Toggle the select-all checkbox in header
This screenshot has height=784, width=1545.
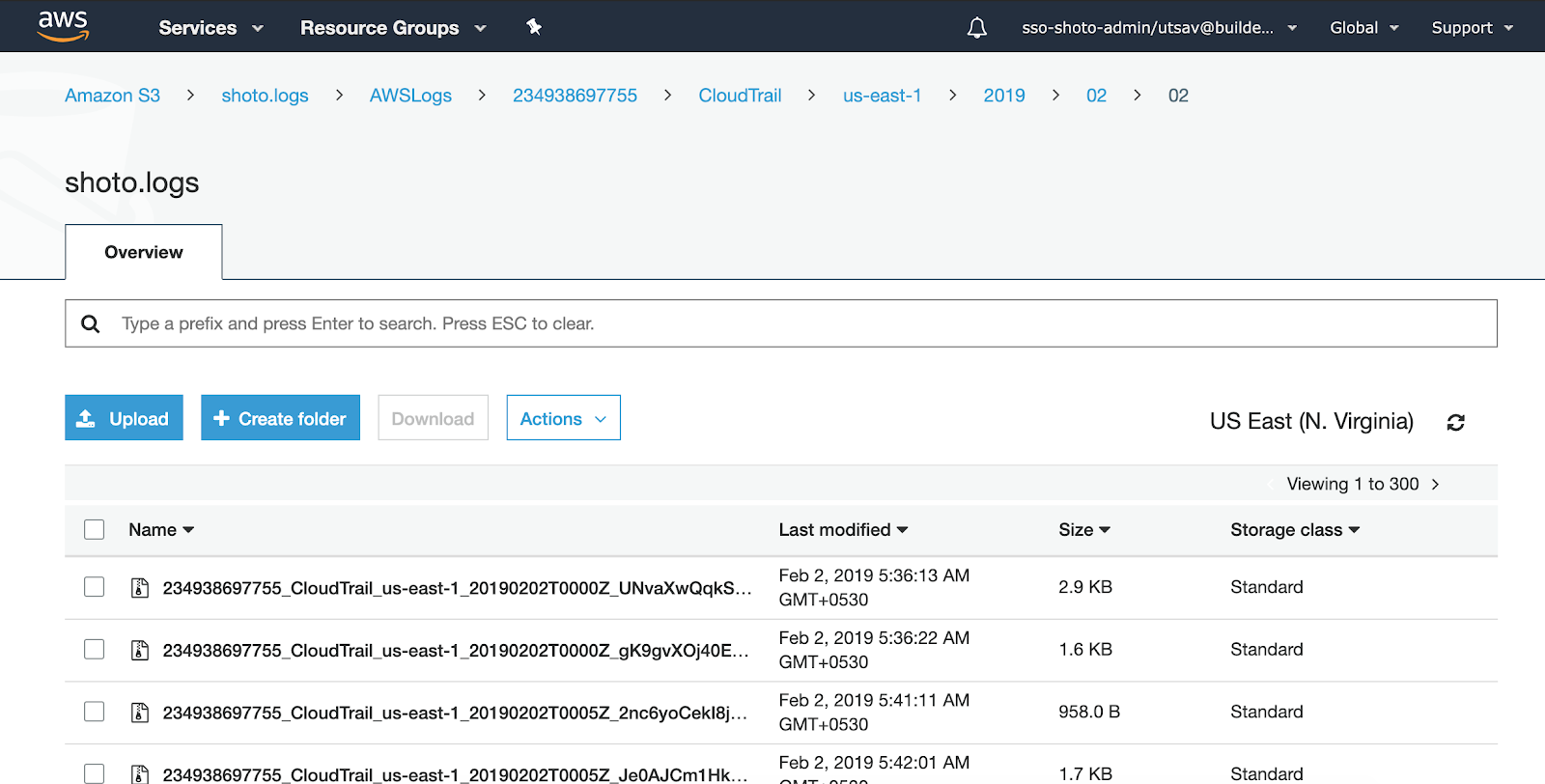[x=94, y=529]
